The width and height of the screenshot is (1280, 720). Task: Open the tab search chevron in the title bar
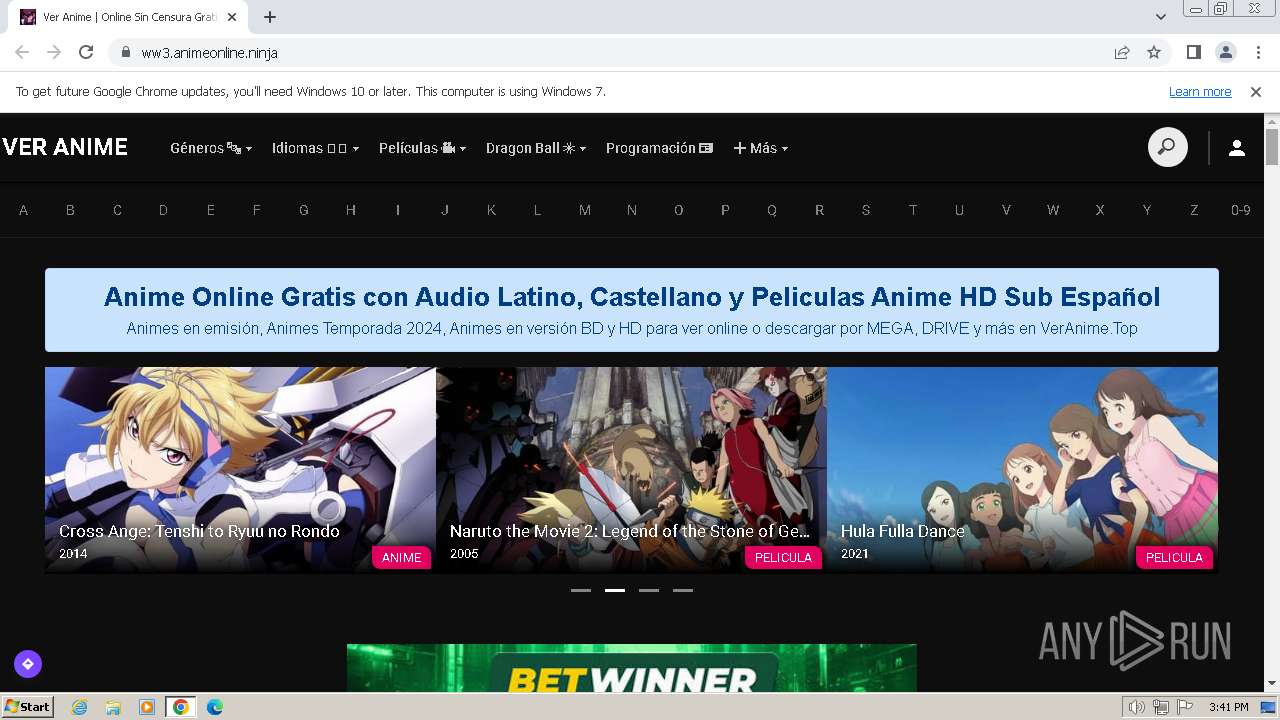coord(1160,17)
